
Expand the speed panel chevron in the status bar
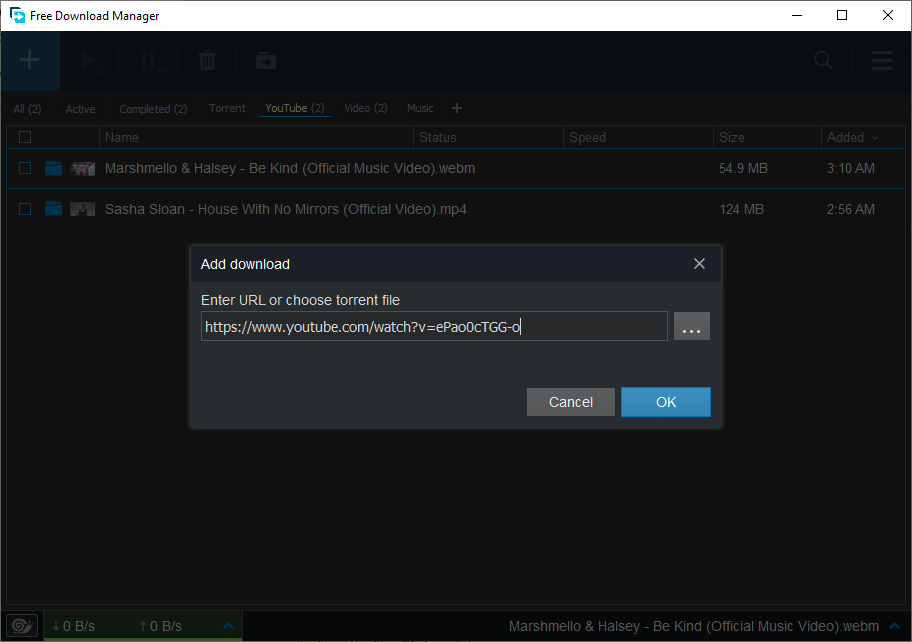point(229,626)
